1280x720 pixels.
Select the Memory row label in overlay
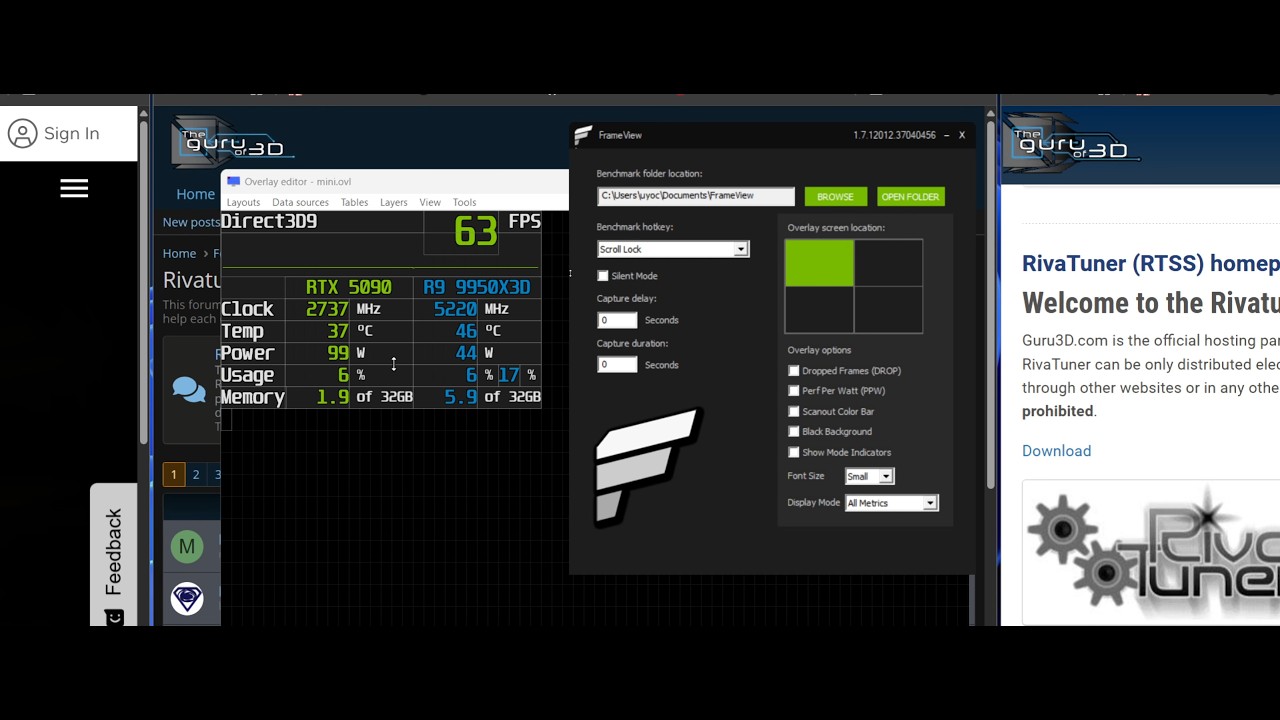click(253, 397)
